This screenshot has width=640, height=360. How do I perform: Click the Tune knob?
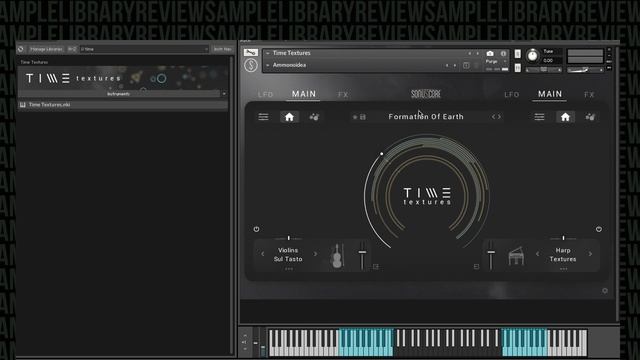pyautogui.click(x=532, y=56)
